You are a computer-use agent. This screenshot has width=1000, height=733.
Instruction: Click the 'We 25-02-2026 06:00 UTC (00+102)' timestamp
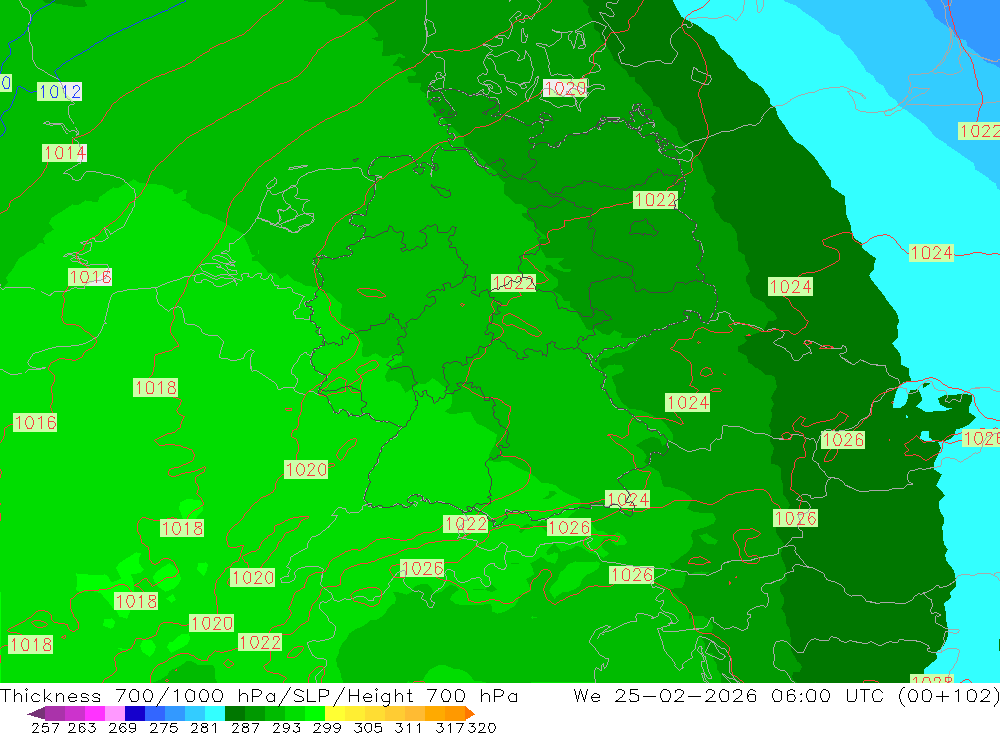click(x=786, y=695)
